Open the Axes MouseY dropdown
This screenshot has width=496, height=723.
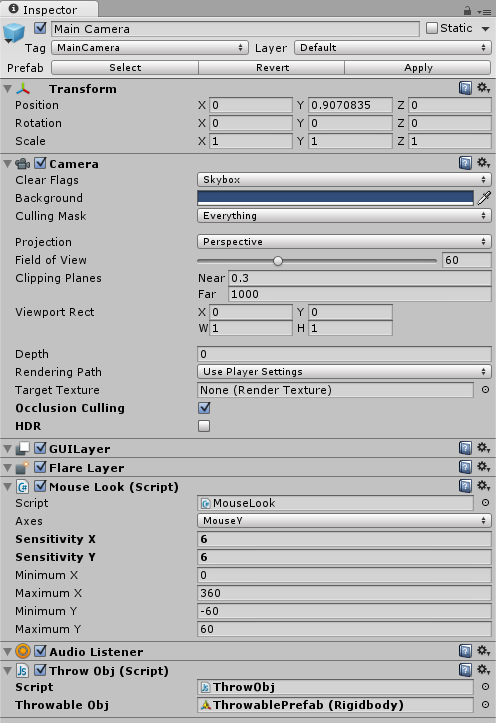pos(344,521)
